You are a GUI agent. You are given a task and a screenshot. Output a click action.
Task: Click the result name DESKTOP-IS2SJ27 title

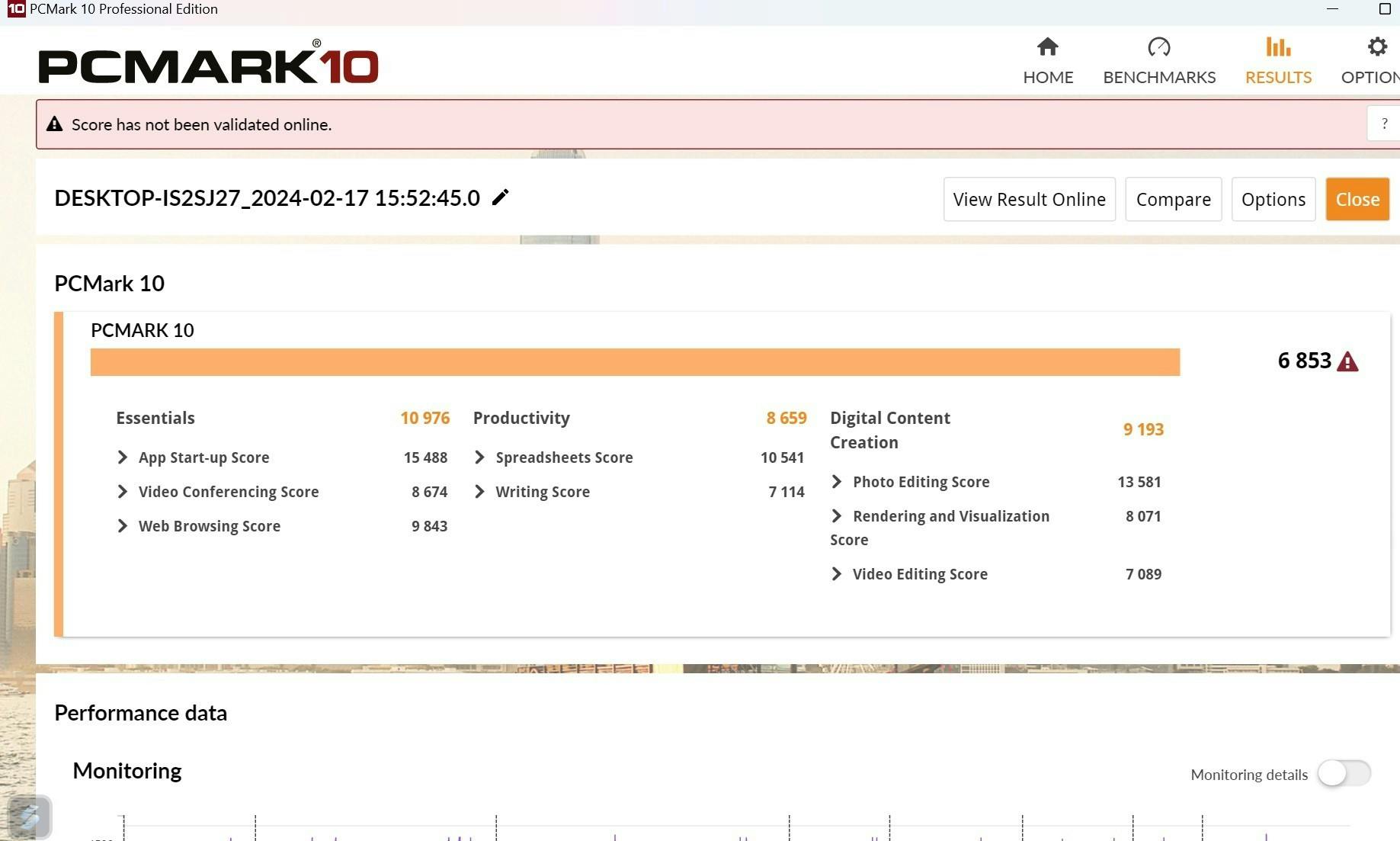click(x=267, y=198)
